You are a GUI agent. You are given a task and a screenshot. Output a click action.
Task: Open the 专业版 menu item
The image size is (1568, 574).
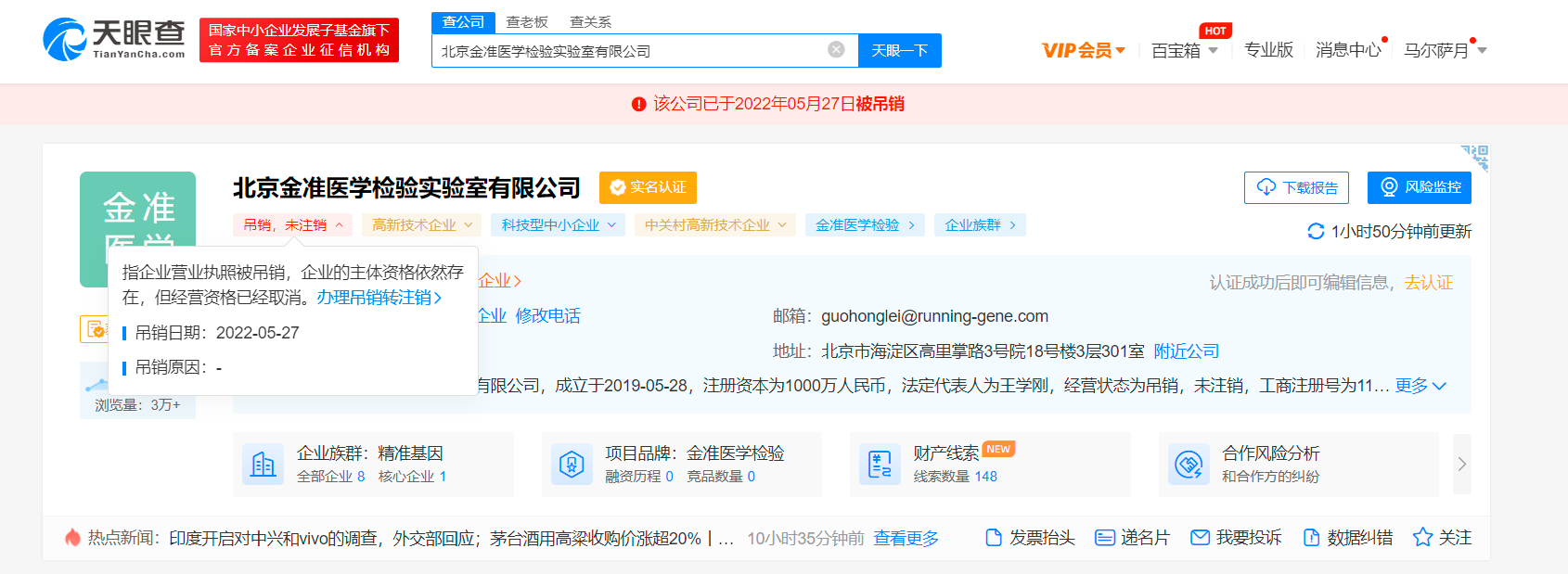pos(1268,50)
